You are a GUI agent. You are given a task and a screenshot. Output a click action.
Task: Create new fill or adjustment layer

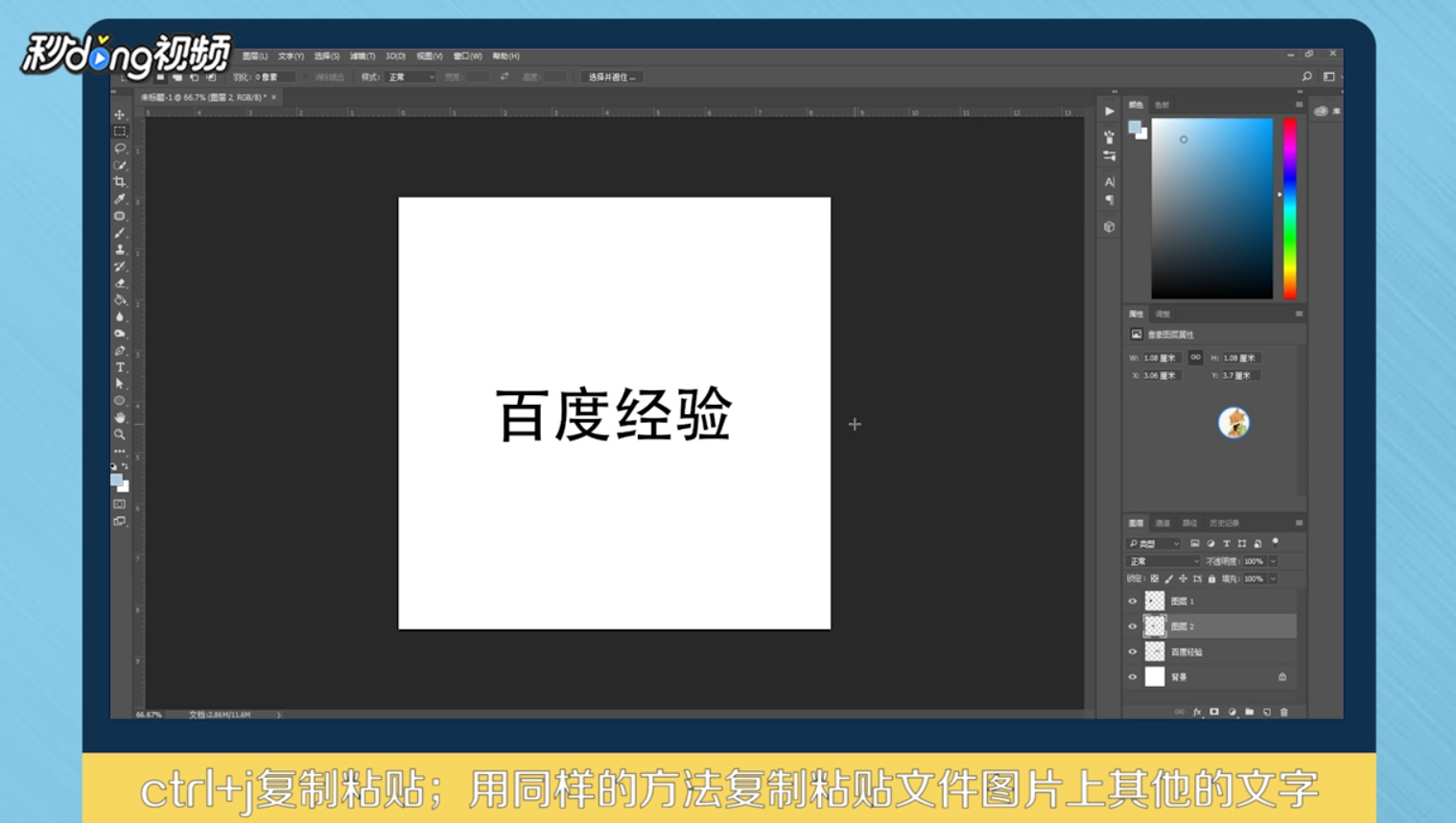click(x=1232, y=712)
